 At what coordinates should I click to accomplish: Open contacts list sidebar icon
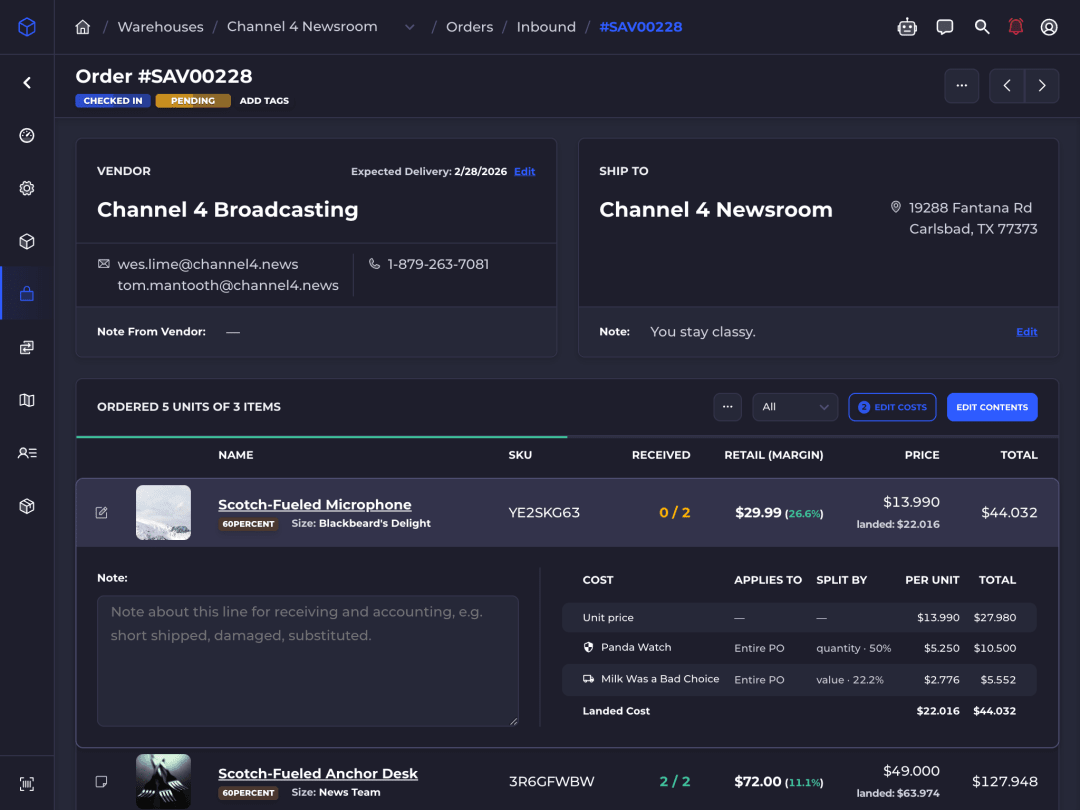coord(27,453)
